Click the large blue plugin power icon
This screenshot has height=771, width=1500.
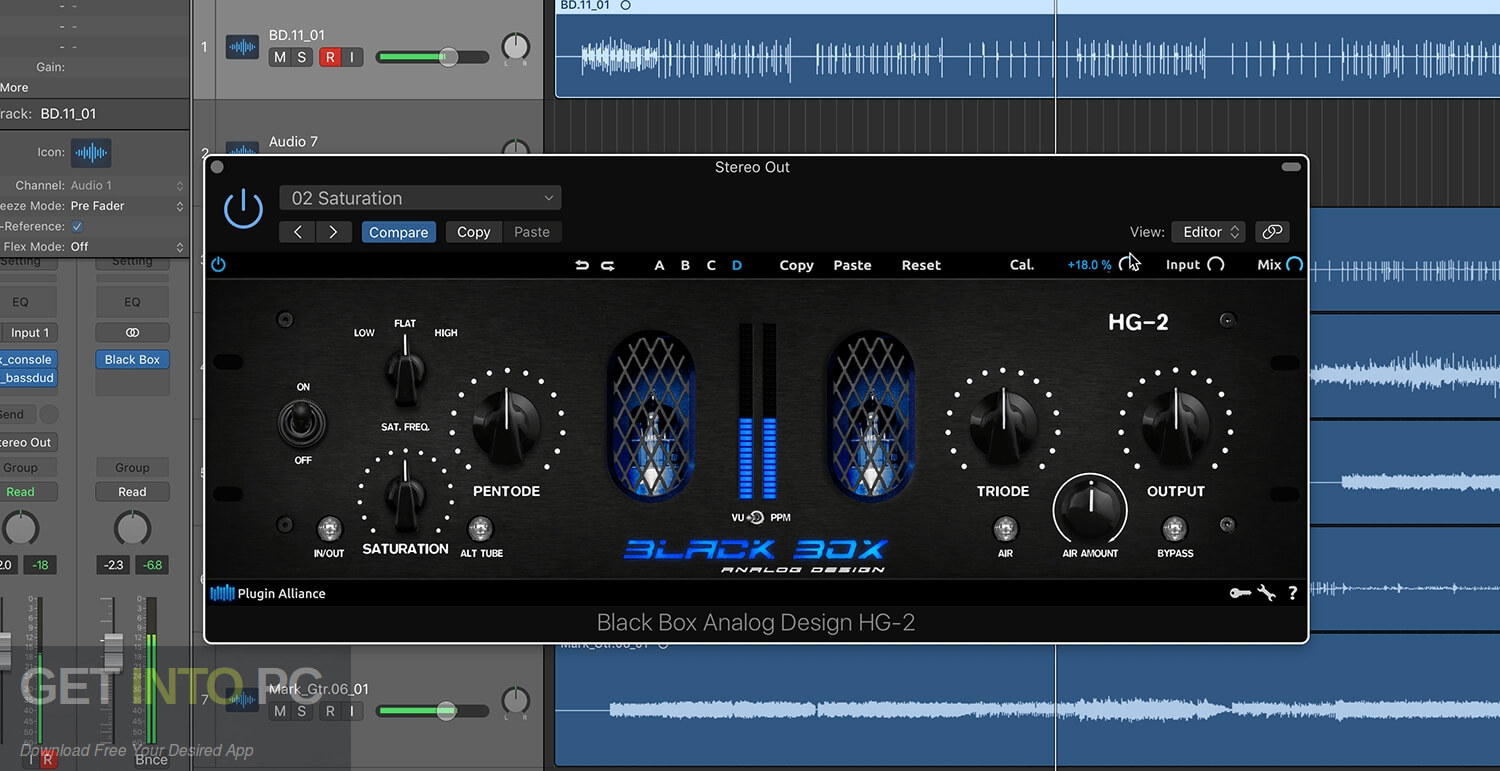pos(243,210)
